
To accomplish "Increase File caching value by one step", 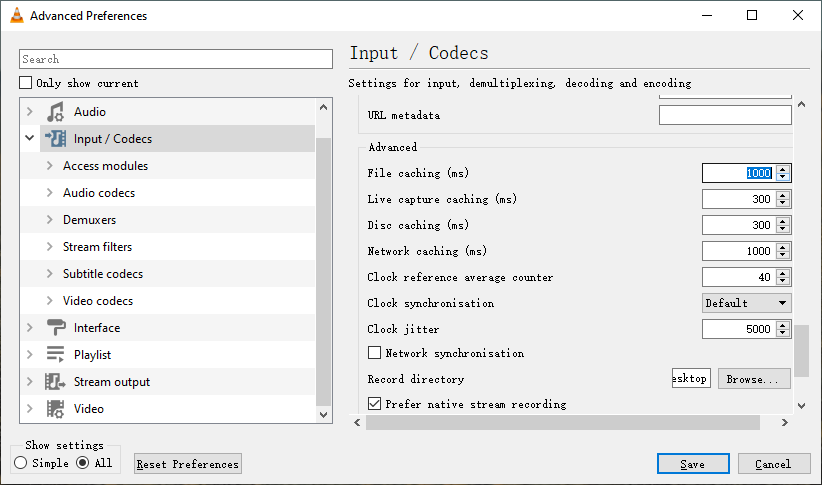I will [x=783, y=169].
